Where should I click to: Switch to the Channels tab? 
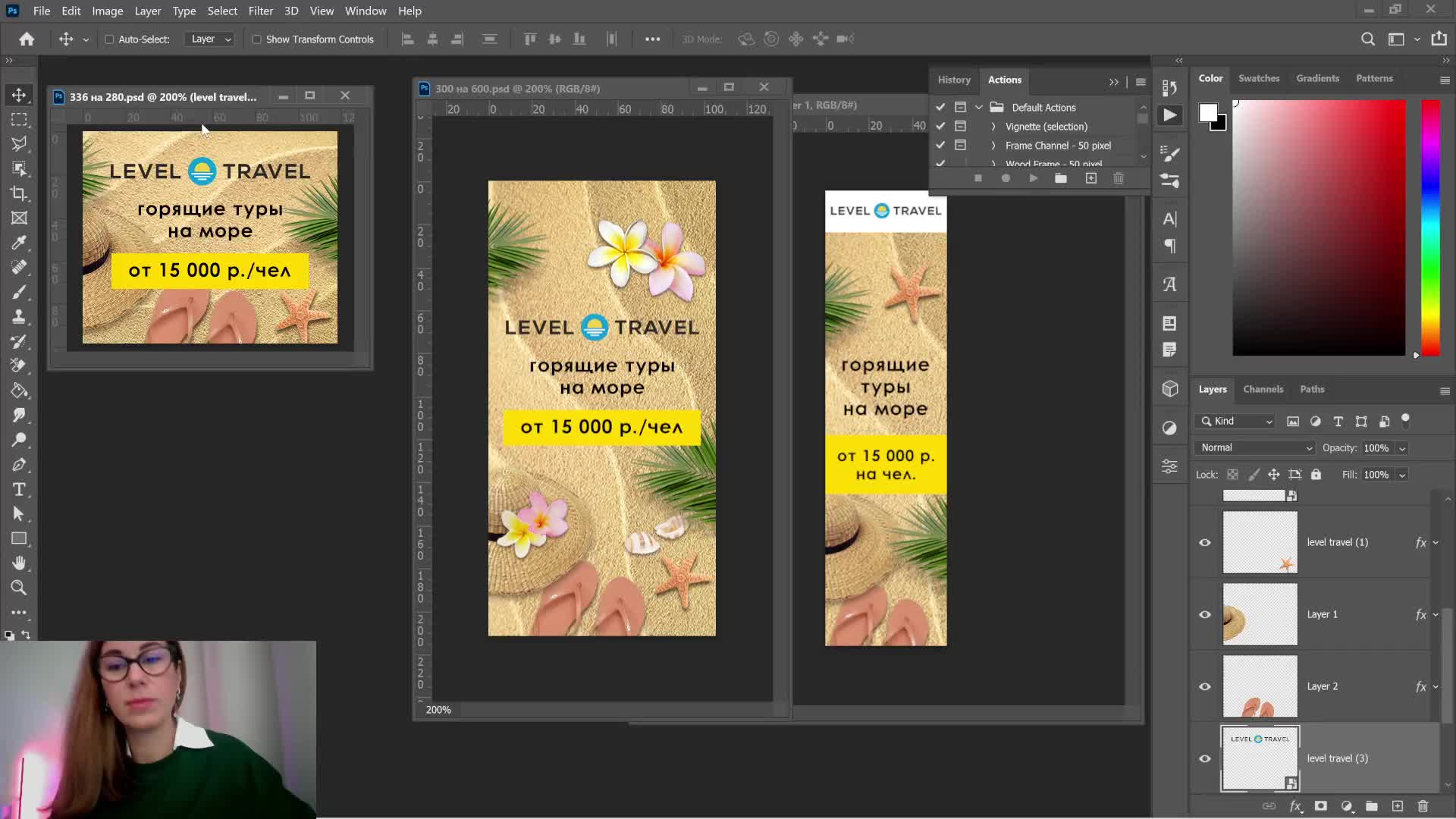pyautogui.click(x=1263, y=389)
